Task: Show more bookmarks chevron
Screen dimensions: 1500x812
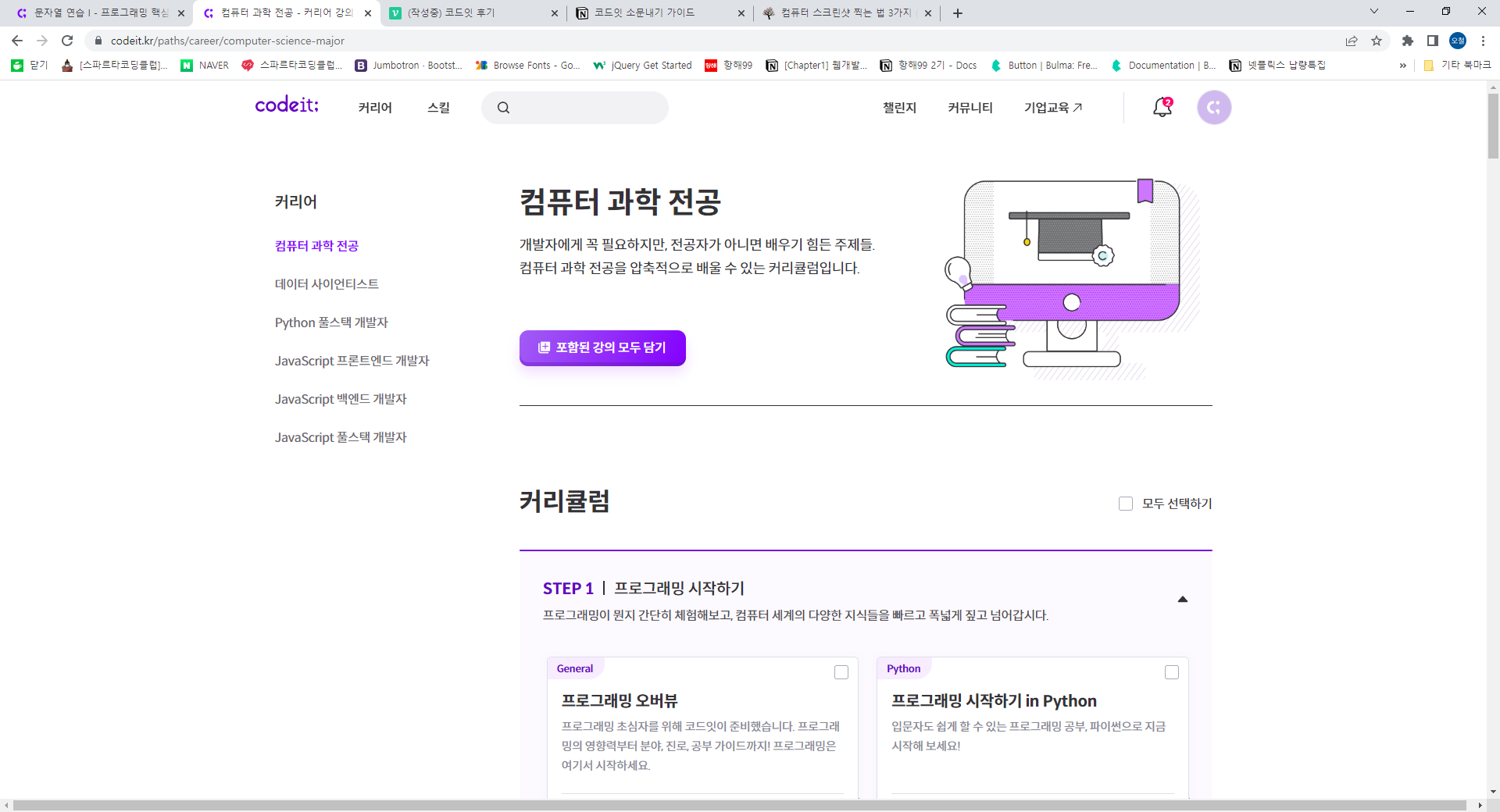Action: [x=1403, y=66]
